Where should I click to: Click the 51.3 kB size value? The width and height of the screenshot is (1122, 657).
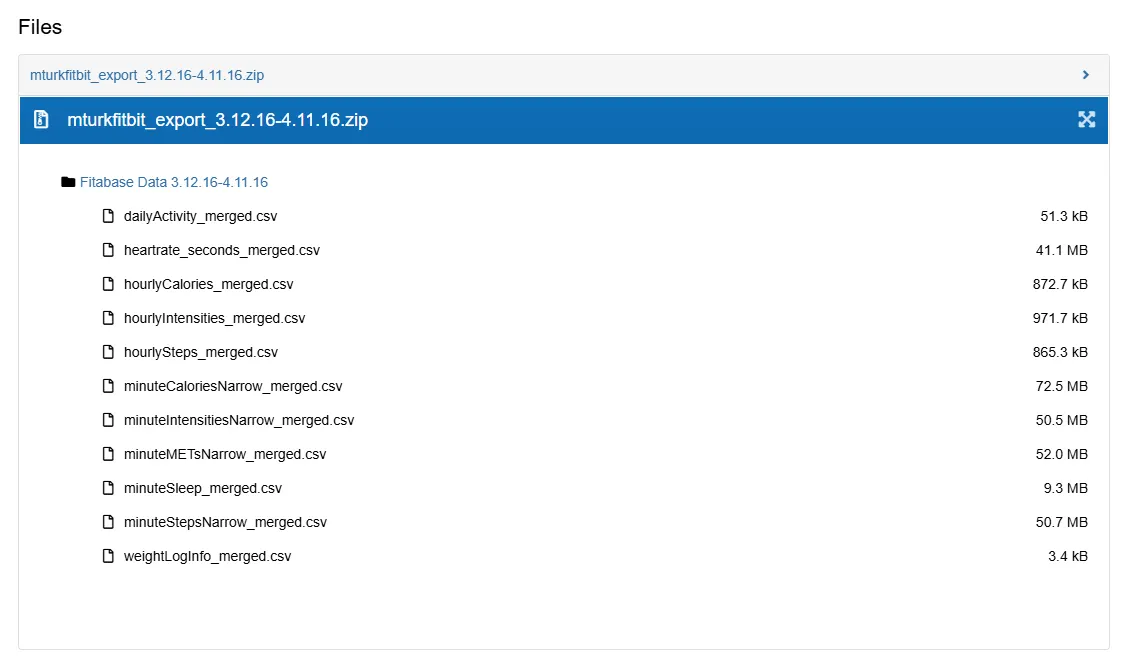point(1064,216)
